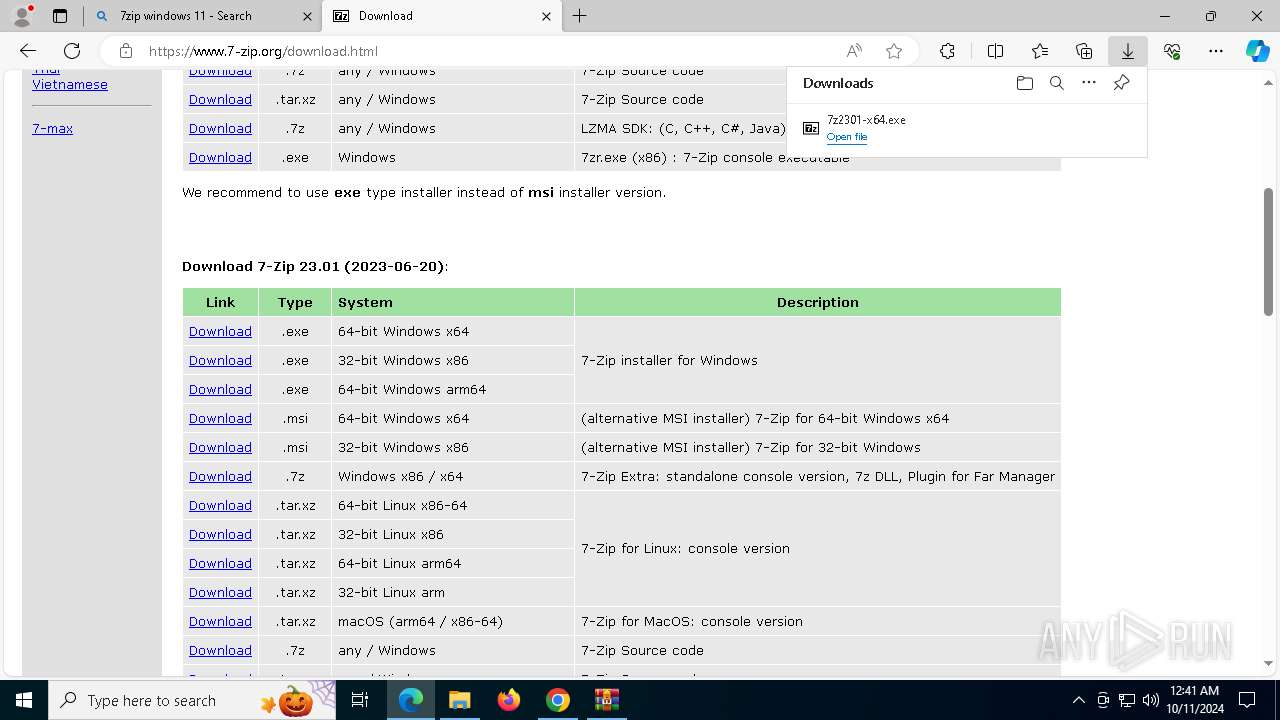Screen dimensions: 1280x720
Task: Launch Firefox from the taskbar
Action: point(509,700)
